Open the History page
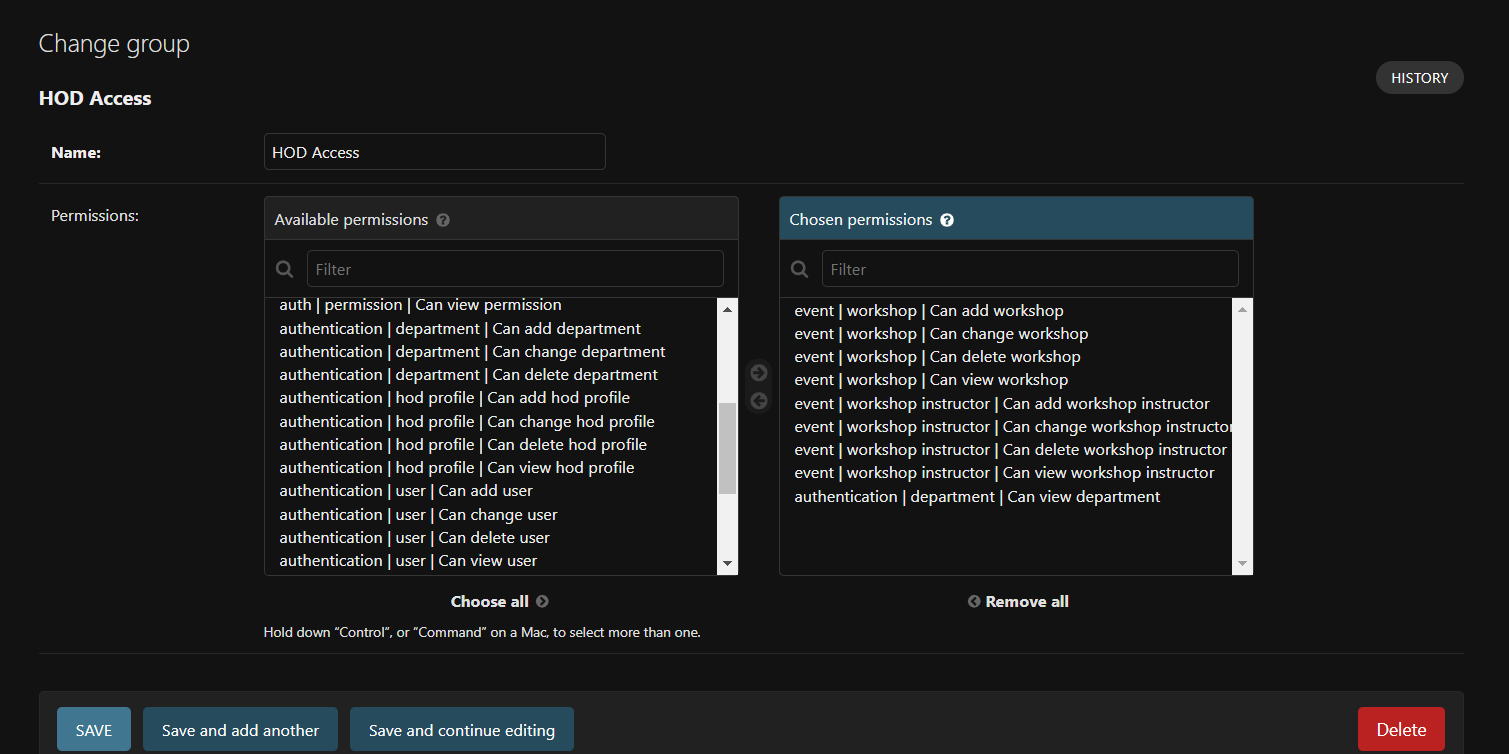Screen dimensions: 1509x754 point(1420,78)
